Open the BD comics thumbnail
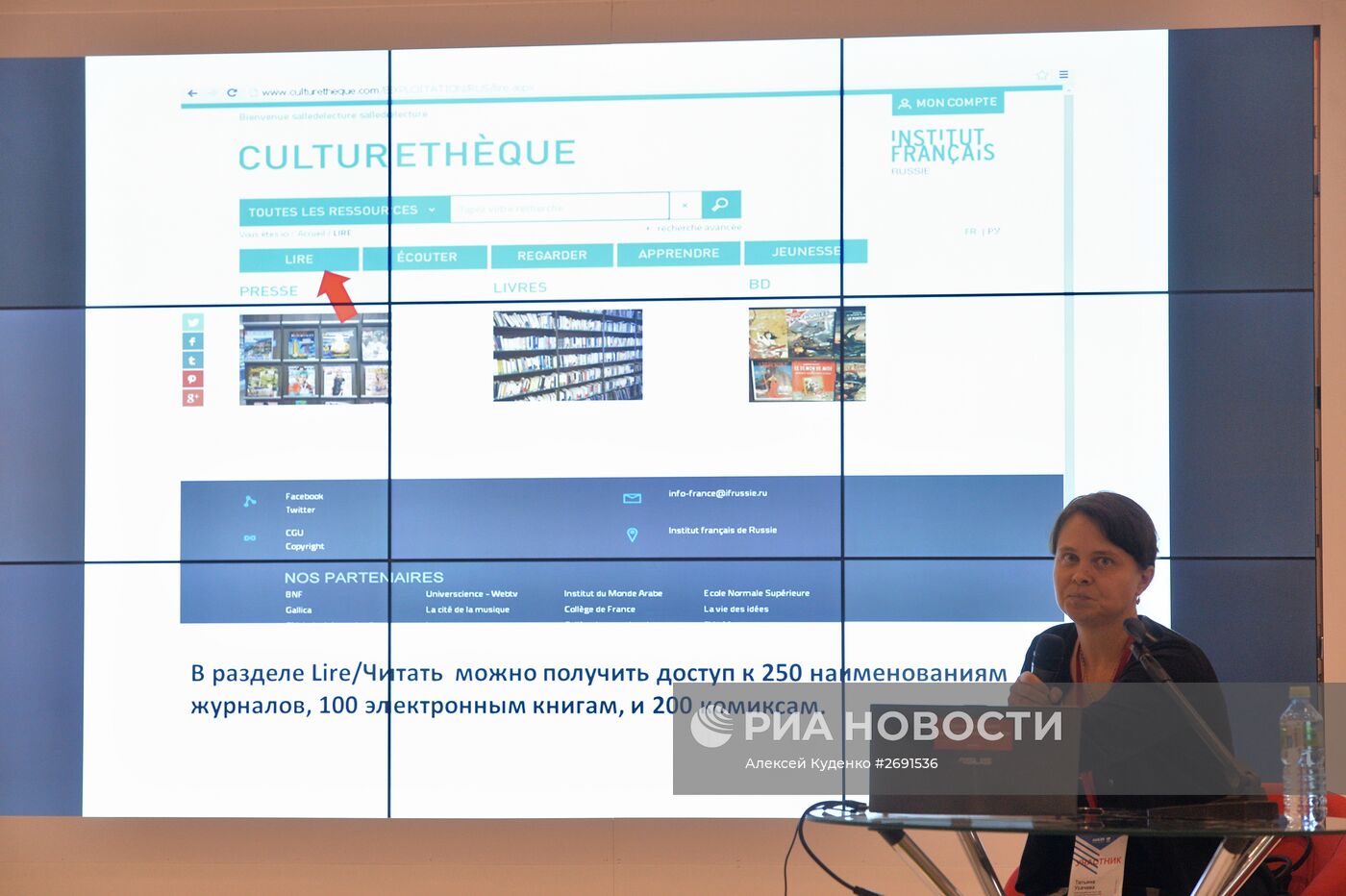The image size is (1346, 896). [808, 354]
